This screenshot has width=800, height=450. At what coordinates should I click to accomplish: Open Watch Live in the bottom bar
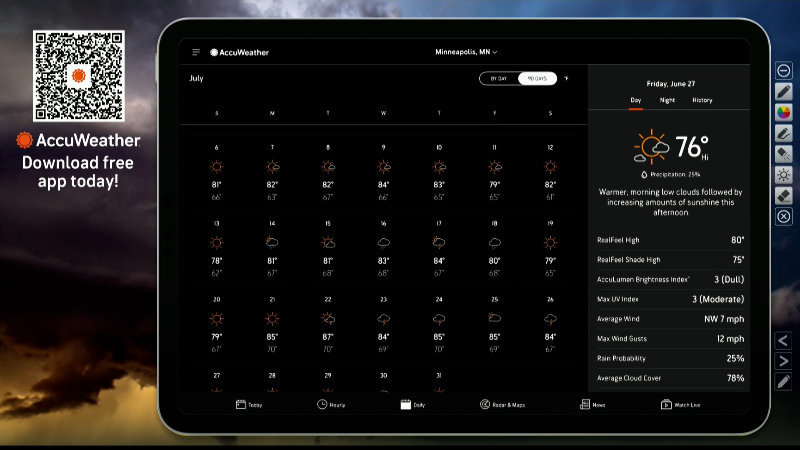click(x=680, y=405)
